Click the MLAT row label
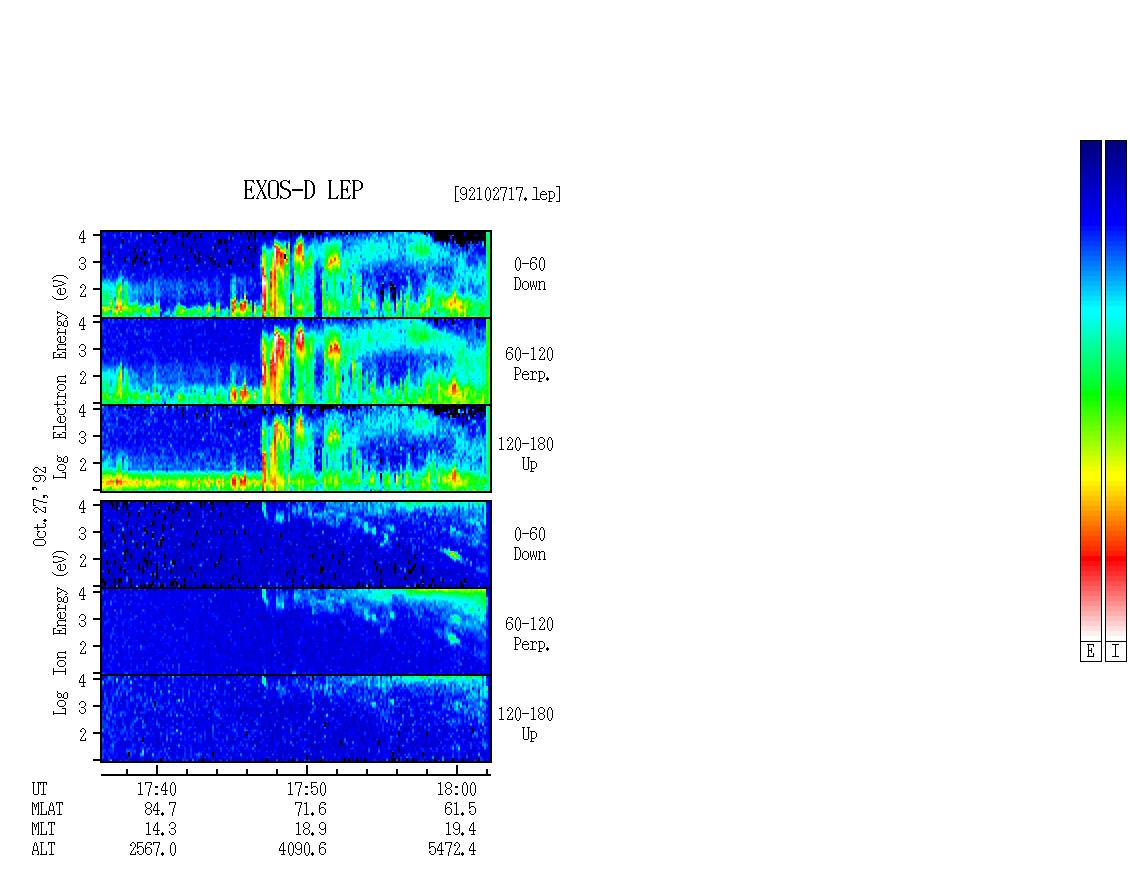This screenshot has height=875, width=1130. [x=47, y=809]
